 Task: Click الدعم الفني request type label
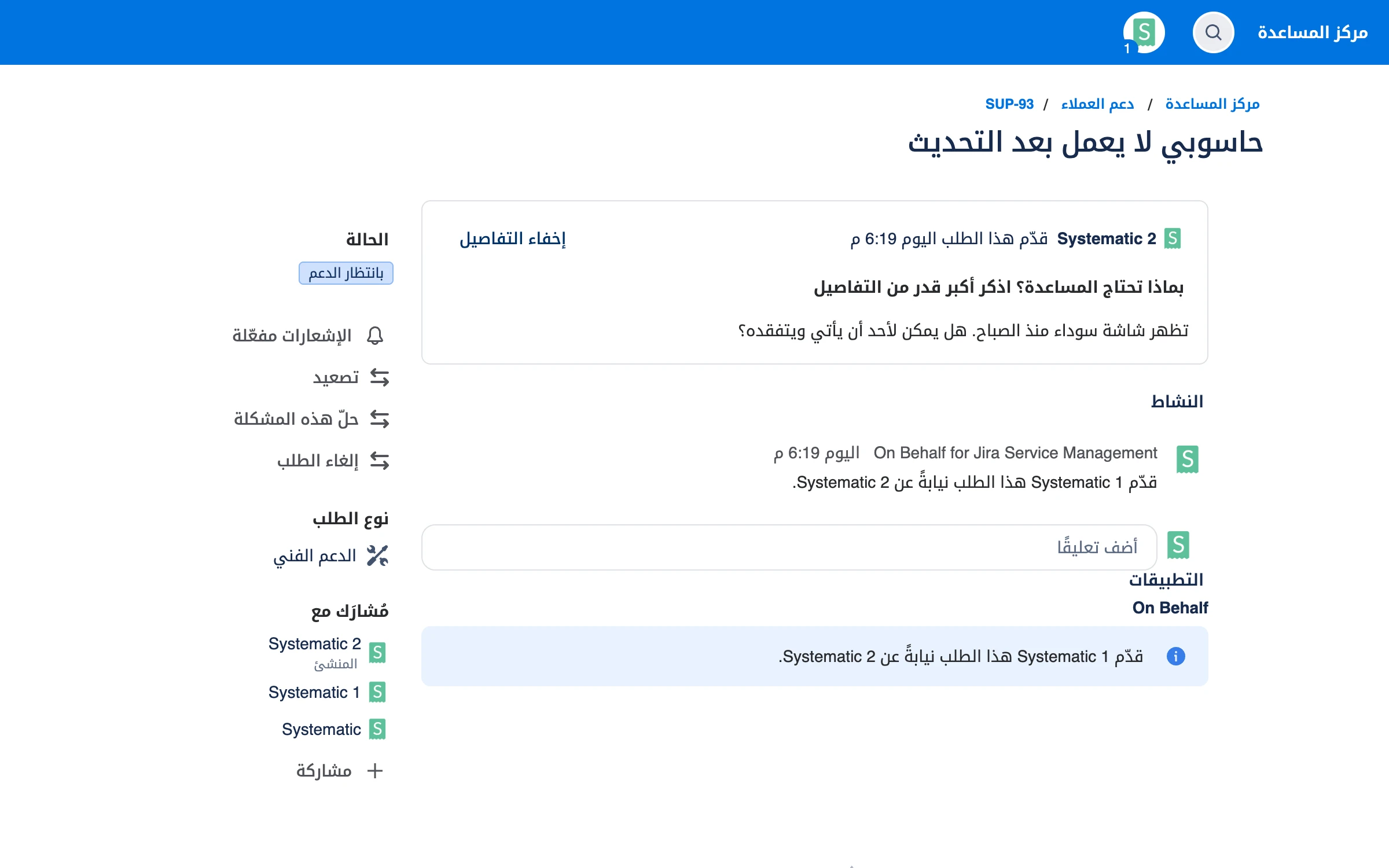315,556
